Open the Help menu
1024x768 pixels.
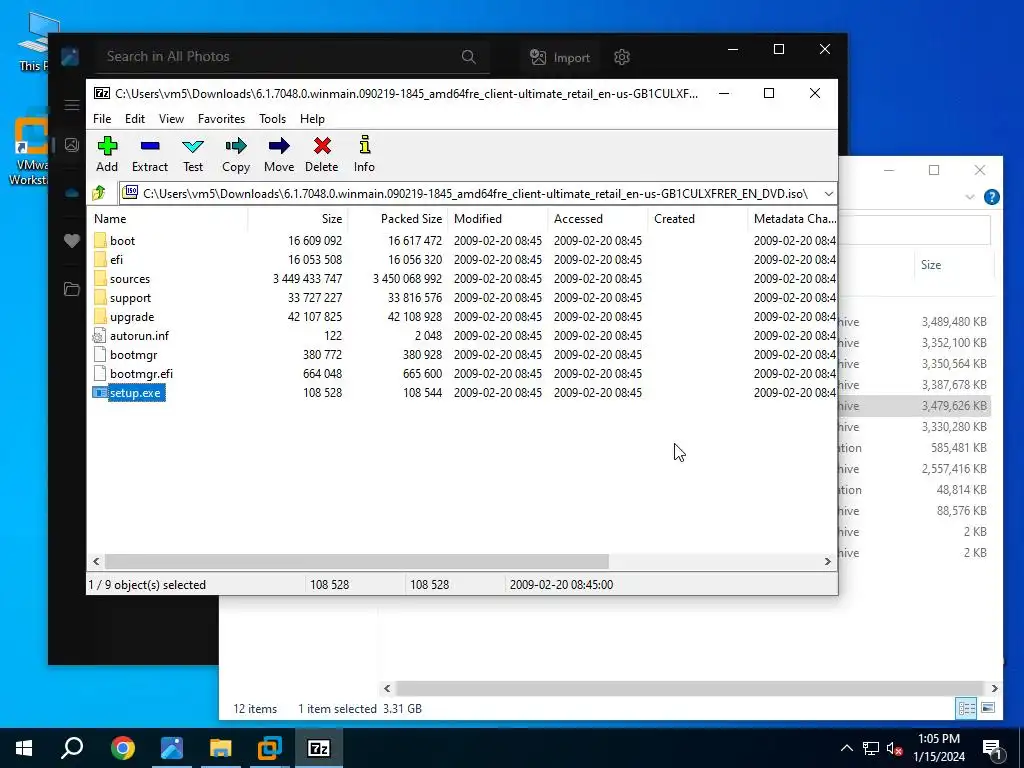tap(312, 119)
